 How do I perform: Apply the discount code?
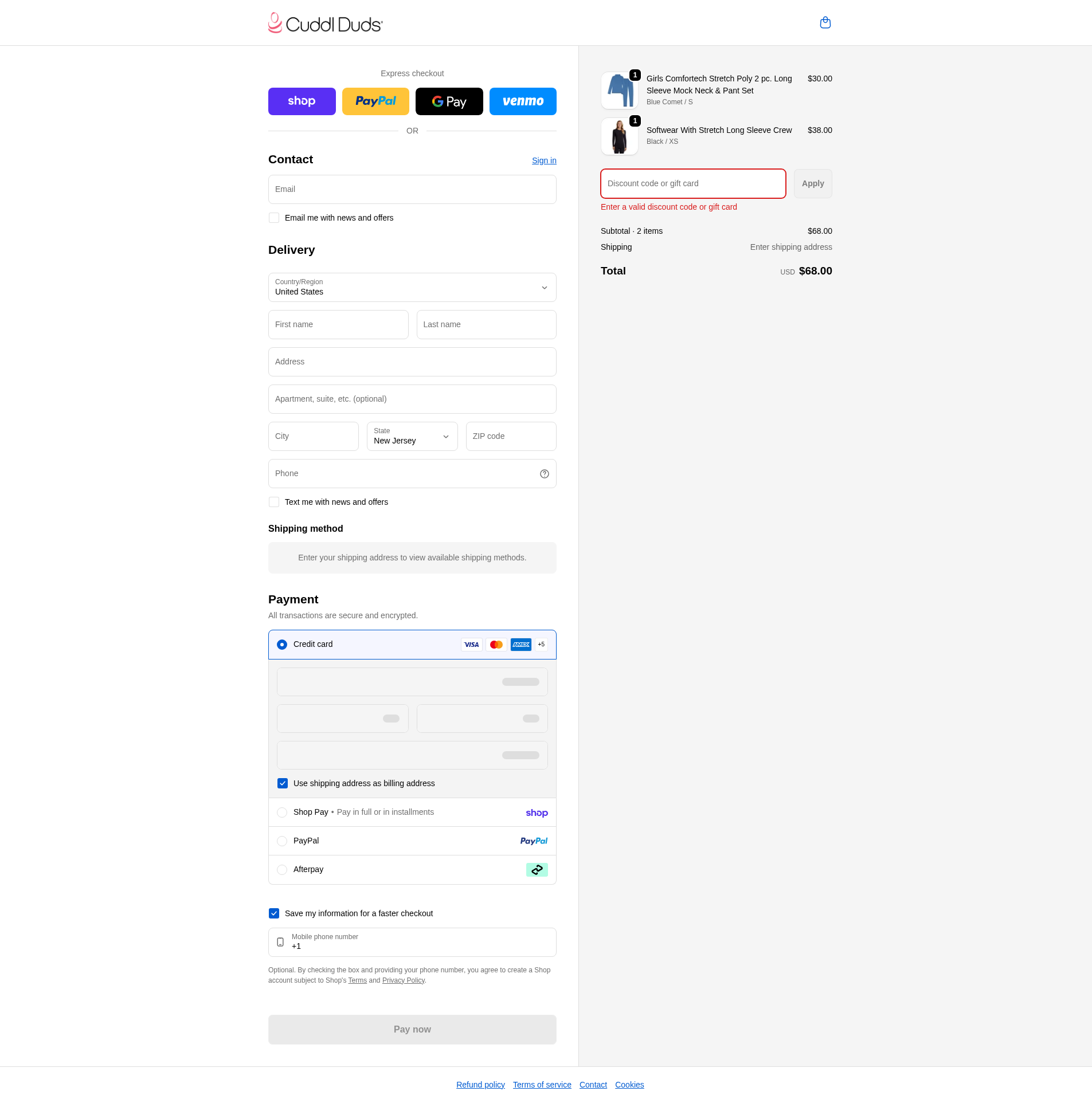tap(812, 183)
